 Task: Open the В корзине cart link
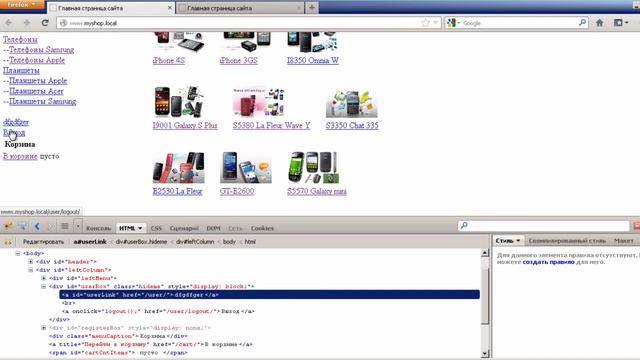[x=20, y=156]
